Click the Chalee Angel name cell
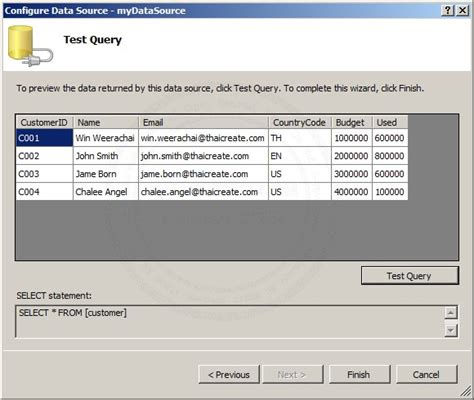 click(x=106, y=192)
